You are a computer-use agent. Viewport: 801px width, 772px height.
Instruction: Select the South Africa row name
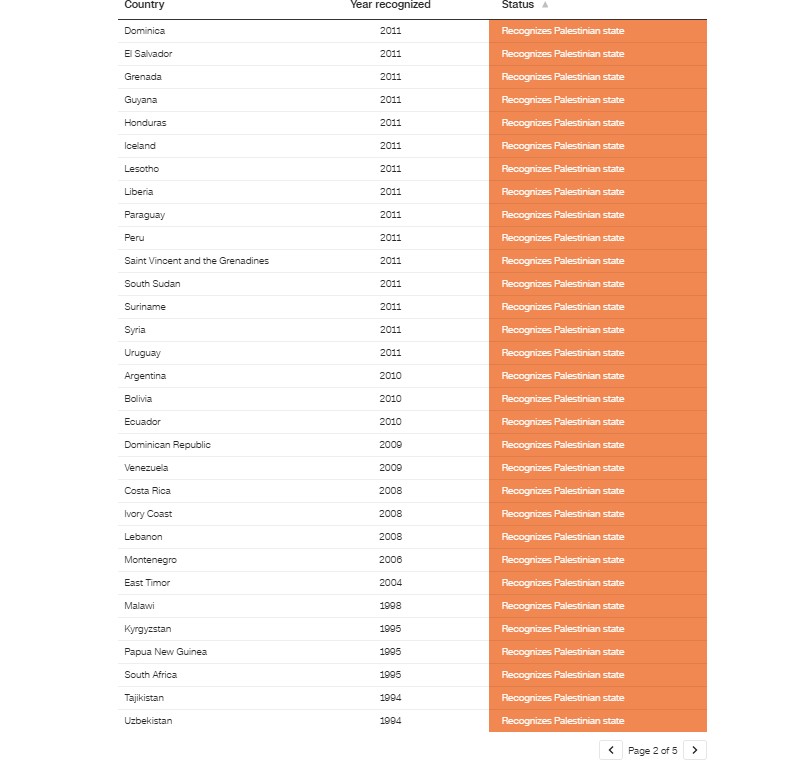(150, 675)
